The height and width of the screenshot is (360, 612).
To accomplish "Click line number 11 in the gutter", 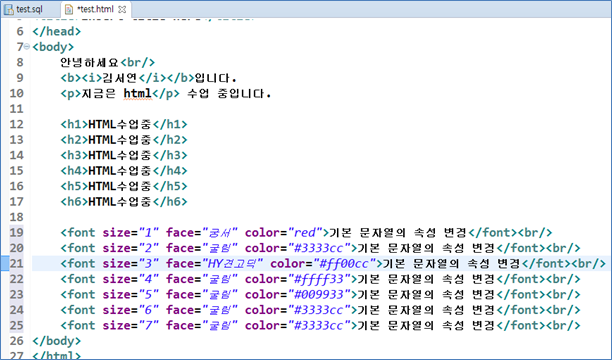I will coord(16,109).
